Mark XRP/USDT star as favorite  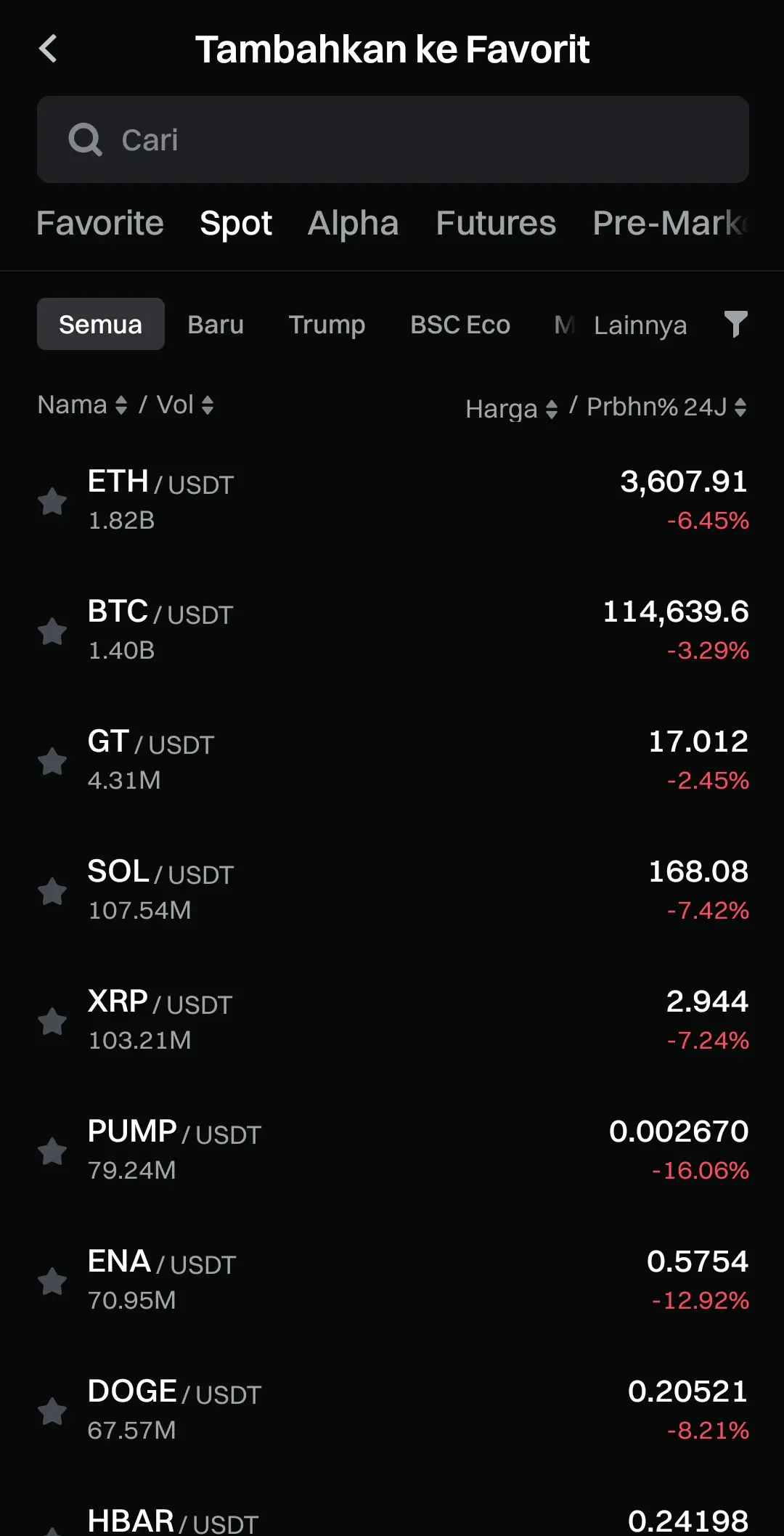coord(52,1021)
